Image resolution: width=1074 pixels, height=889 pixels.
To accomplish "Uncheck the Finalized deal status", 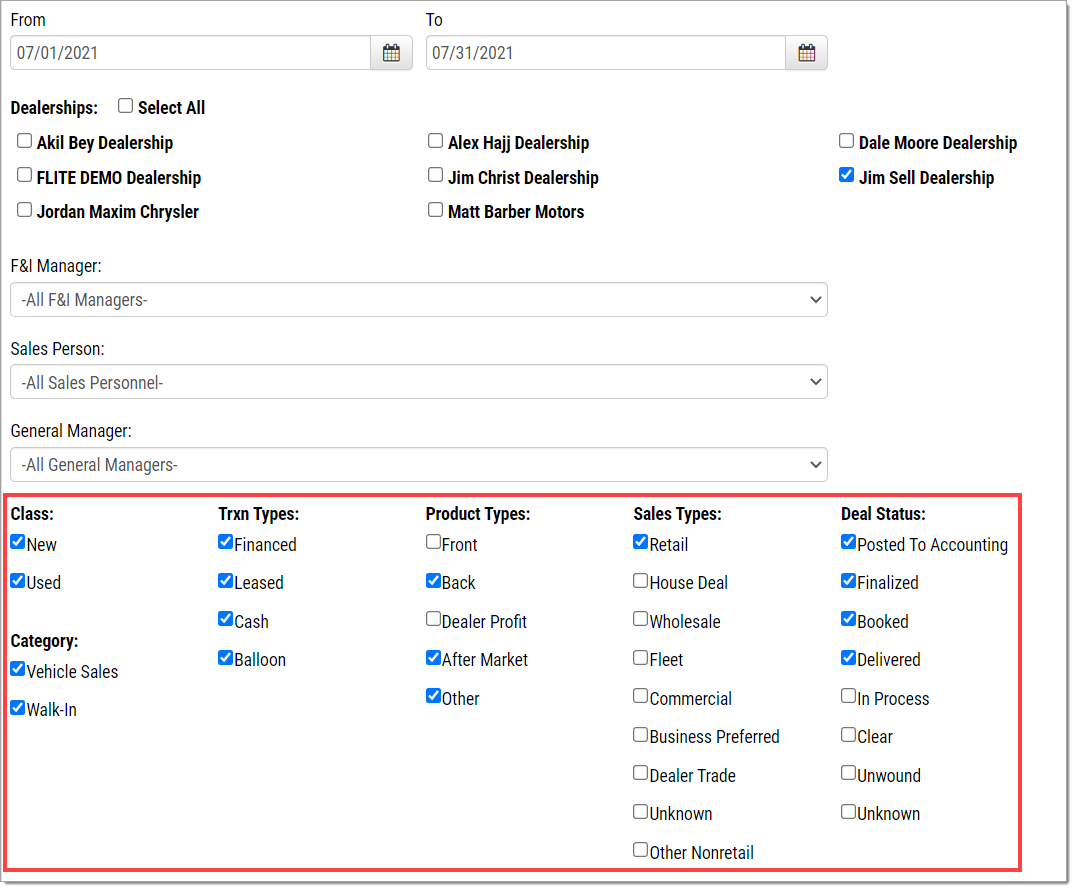I will pos(848,581).
